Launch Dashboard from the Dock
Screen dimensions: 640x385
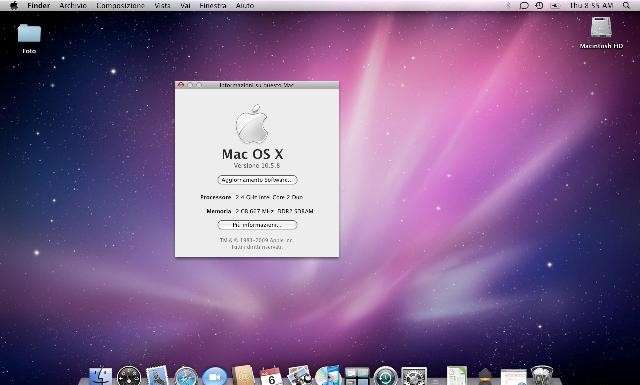click(x=129, y=376)
